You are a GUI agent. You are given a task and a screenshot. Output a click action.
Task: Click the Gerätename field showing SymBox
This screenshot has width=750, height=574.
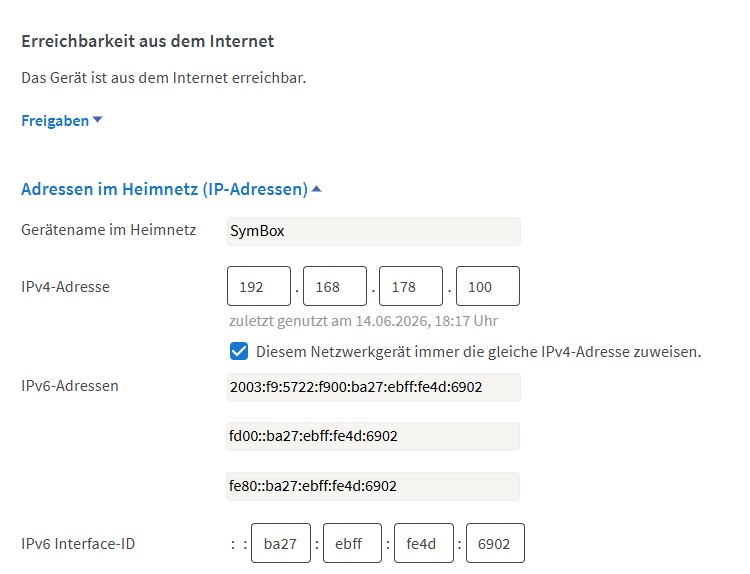click(374, 231)
